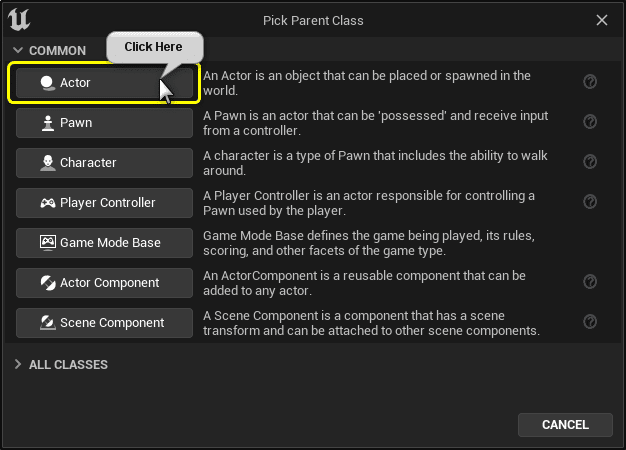This screenshot has width=626, height=450.
Task: Open help for Scene Component class
Action: (x=590, y=322)
